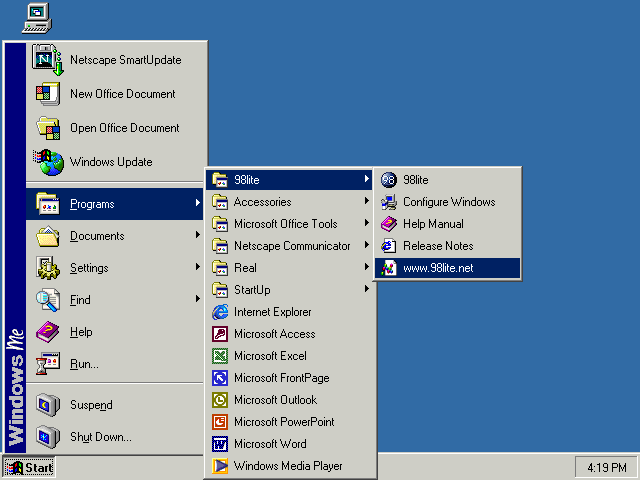Click the Shut Down monitor icon
Image resolution: width=640 pixels, height=480 pixels.
[48, 436]
